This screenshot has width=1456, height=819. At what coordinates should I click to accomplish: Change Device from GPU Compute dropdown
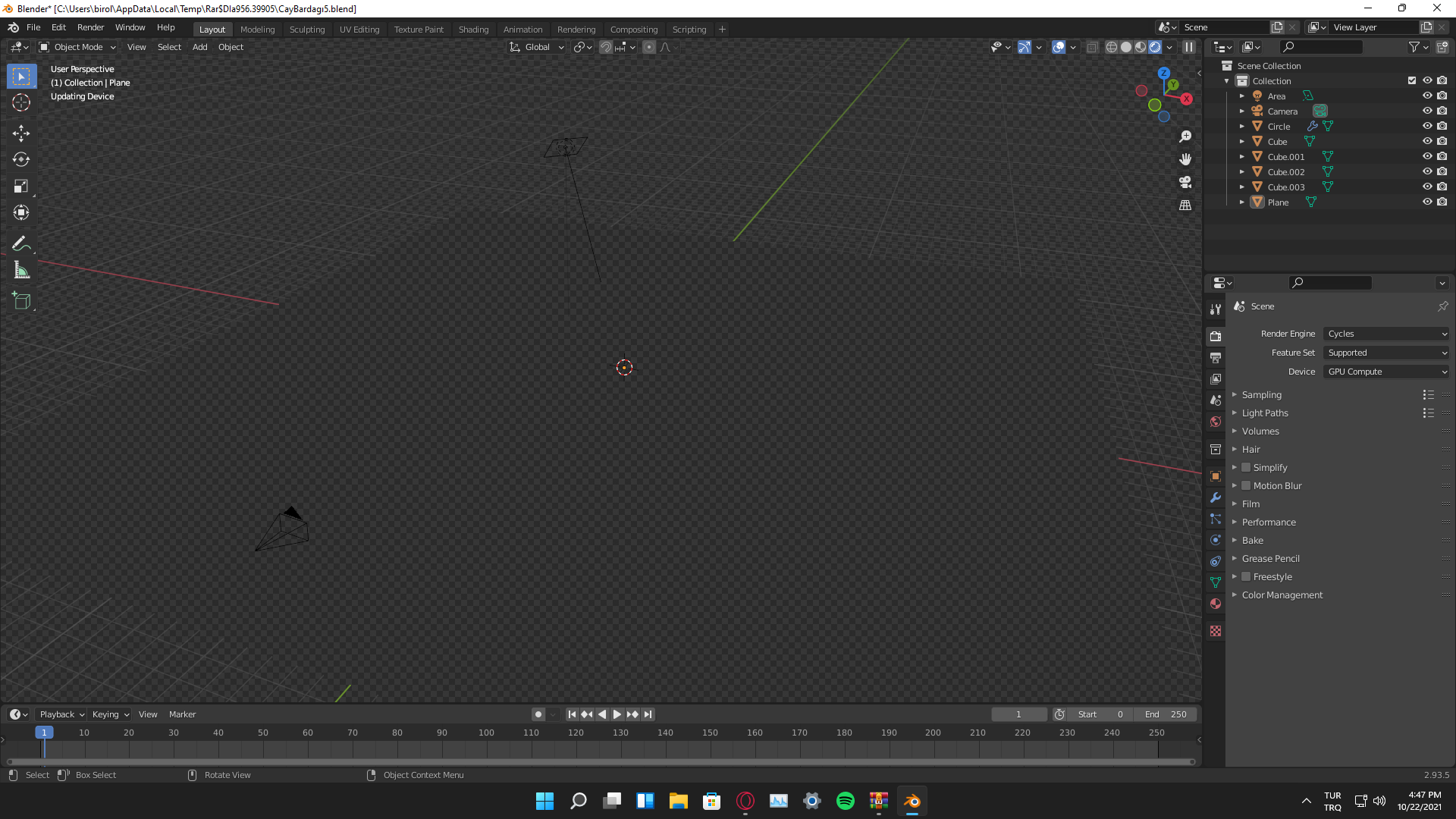click(1385, 372)
